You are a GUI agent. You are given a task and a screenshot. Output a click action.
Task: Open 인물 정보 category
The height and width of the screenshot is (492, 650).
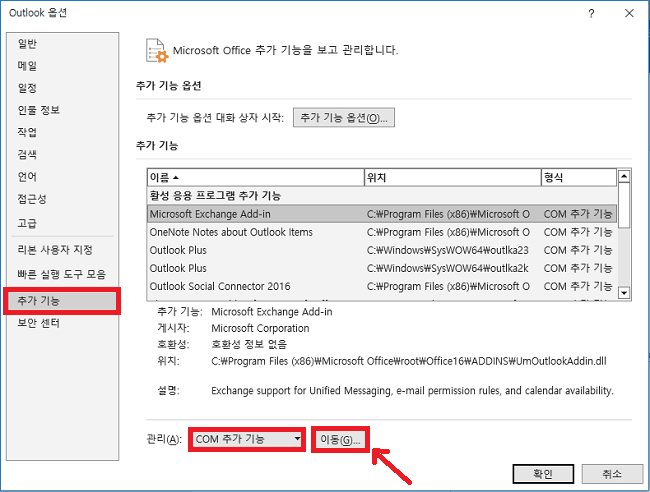pos(39,110)
